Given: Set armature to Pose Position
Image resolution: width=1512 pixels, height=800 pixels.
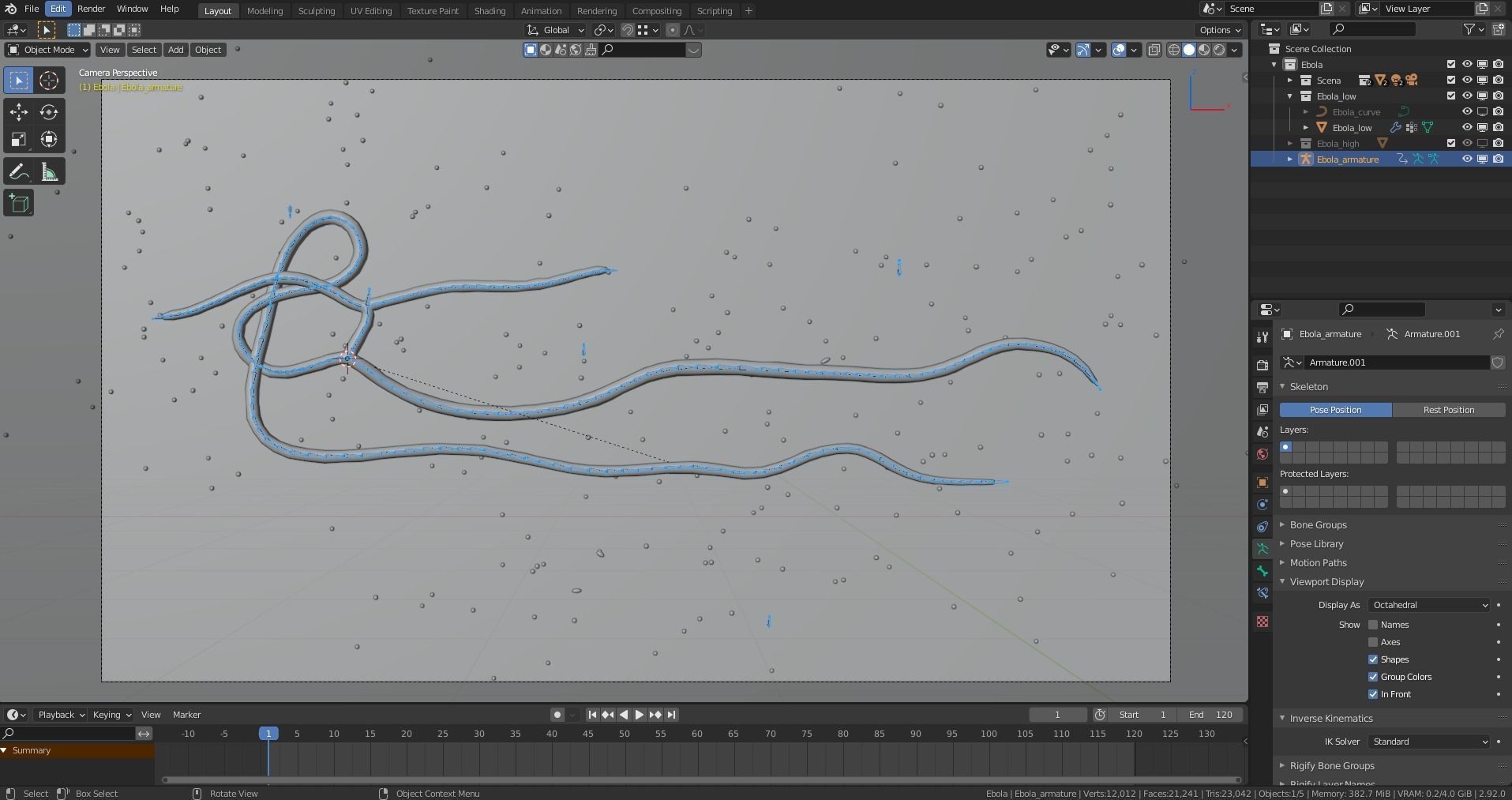Looking at the screenshot, I should (1336, 410).
